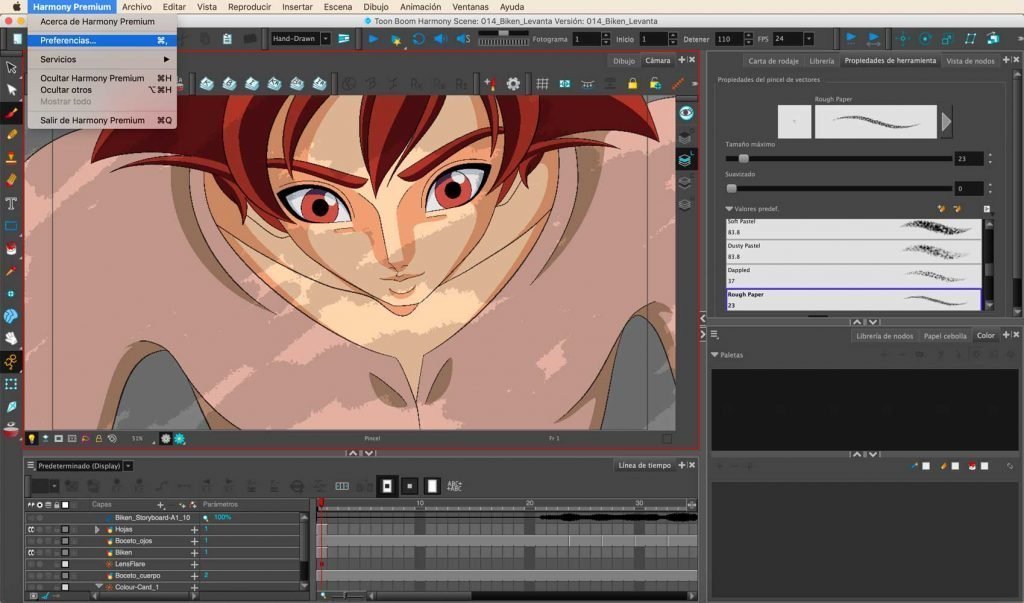The height and width of the screenshot is (603, 1024).
Task: Click the timeline playhead at frame 1
Action: click(x=321, y=504)
